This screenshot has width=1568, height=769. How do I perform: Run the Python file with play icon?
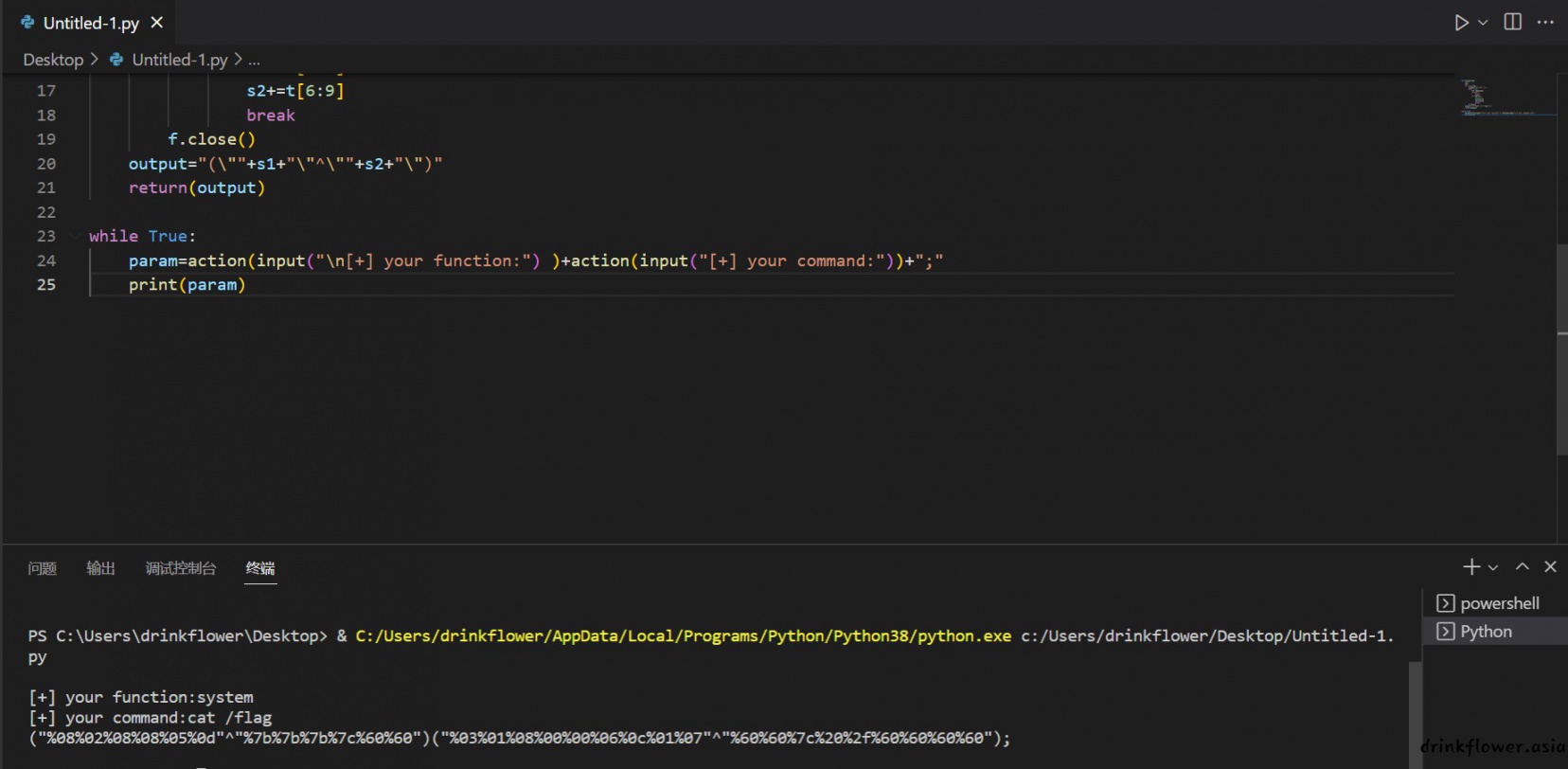tap(1462, 22)
